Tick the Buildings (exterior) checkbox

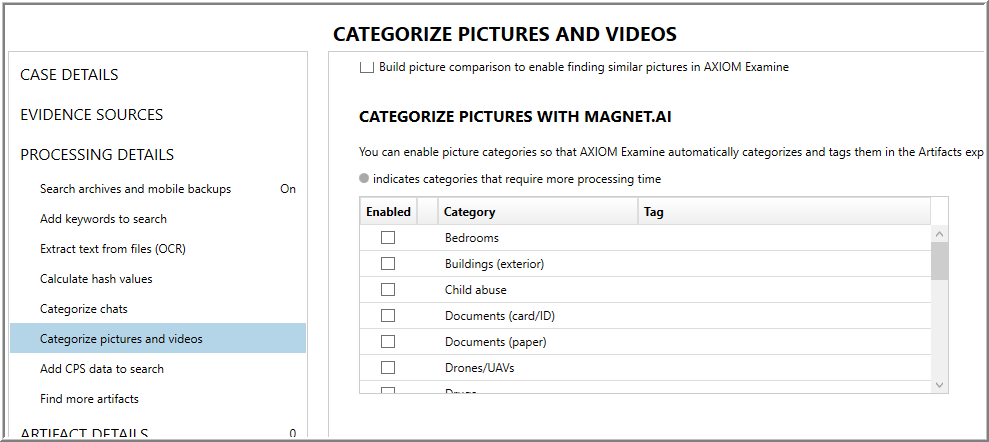[388, 264]
